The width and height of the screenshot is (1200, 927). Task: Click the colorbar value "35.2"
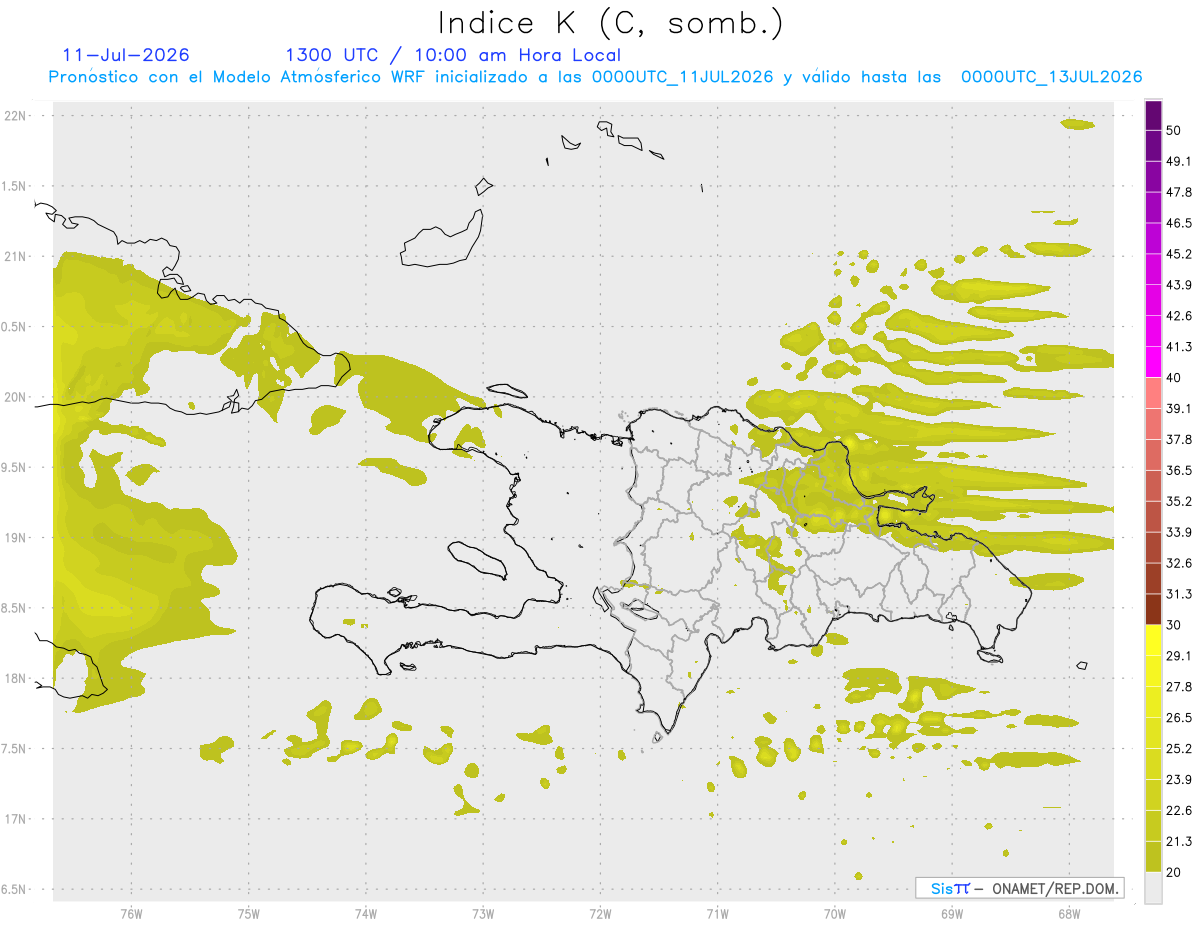pos(1179,501)
